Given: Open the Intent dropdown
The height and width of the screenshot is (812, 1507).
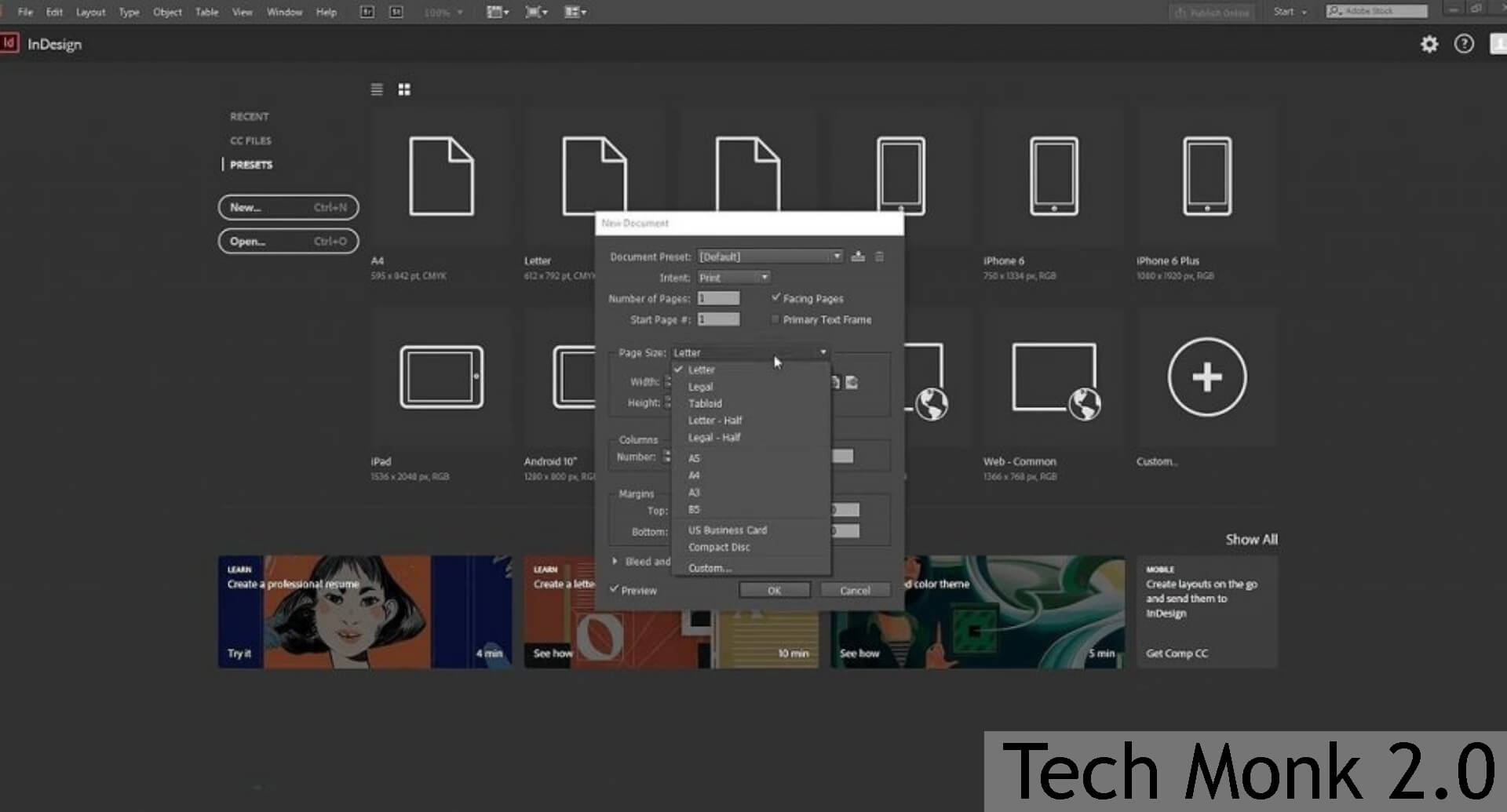Looking at the screenshot, I should tap(734, 278).
